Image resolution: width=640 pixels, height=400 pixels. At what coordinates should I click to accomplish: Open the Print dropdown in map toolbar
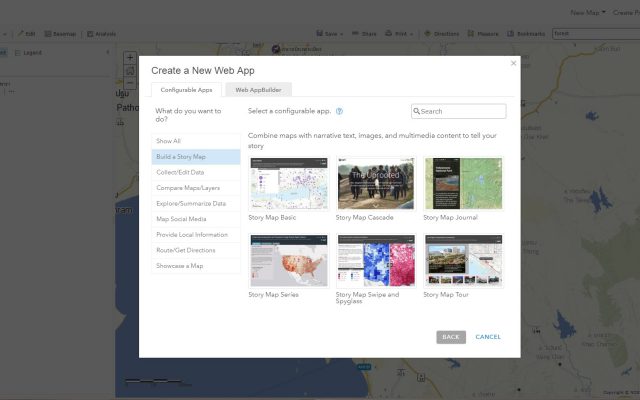399,34
